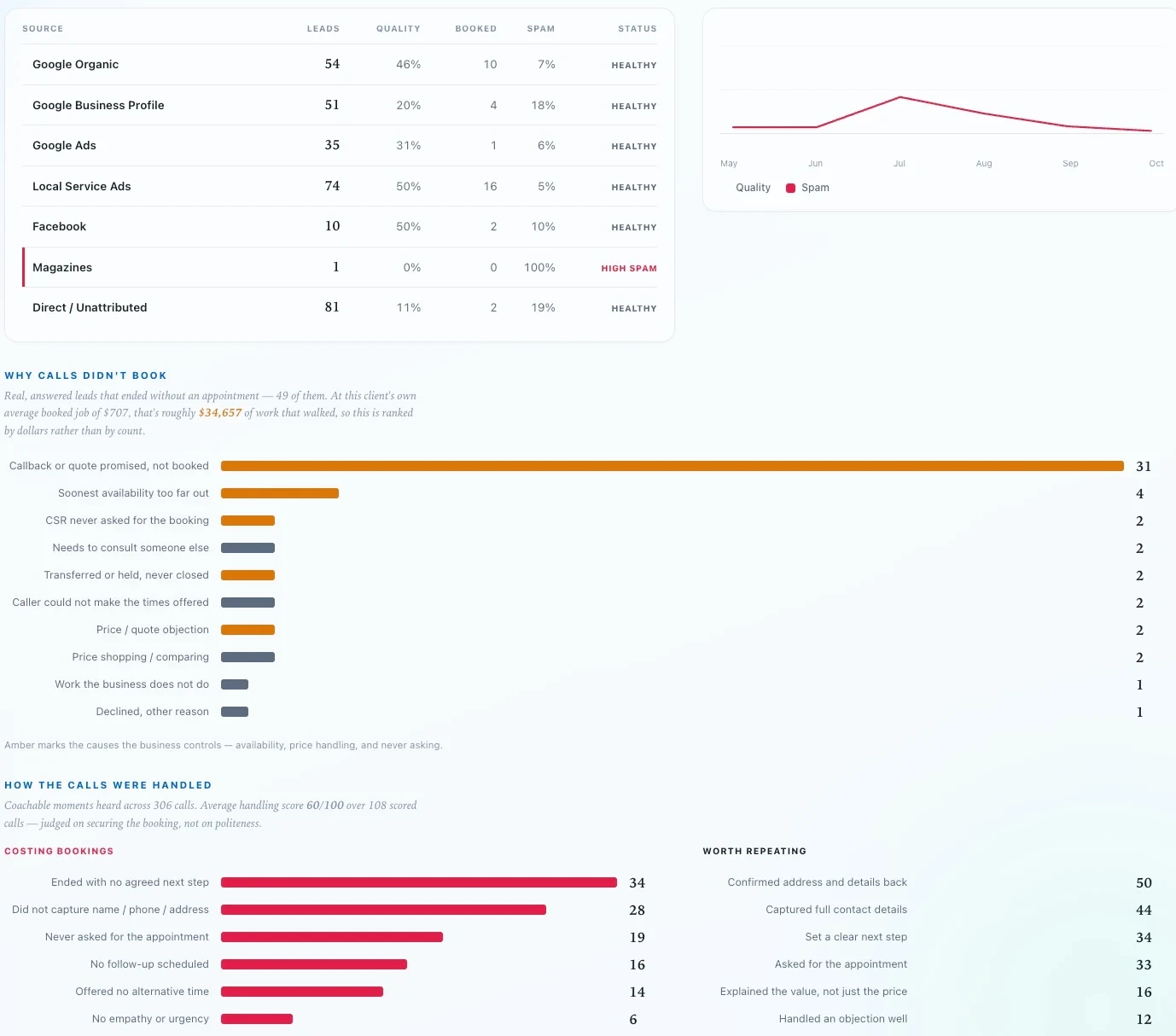Click the Jul label on the chart axis
Screen dimensions: 1176x1036
click(899, 163)
